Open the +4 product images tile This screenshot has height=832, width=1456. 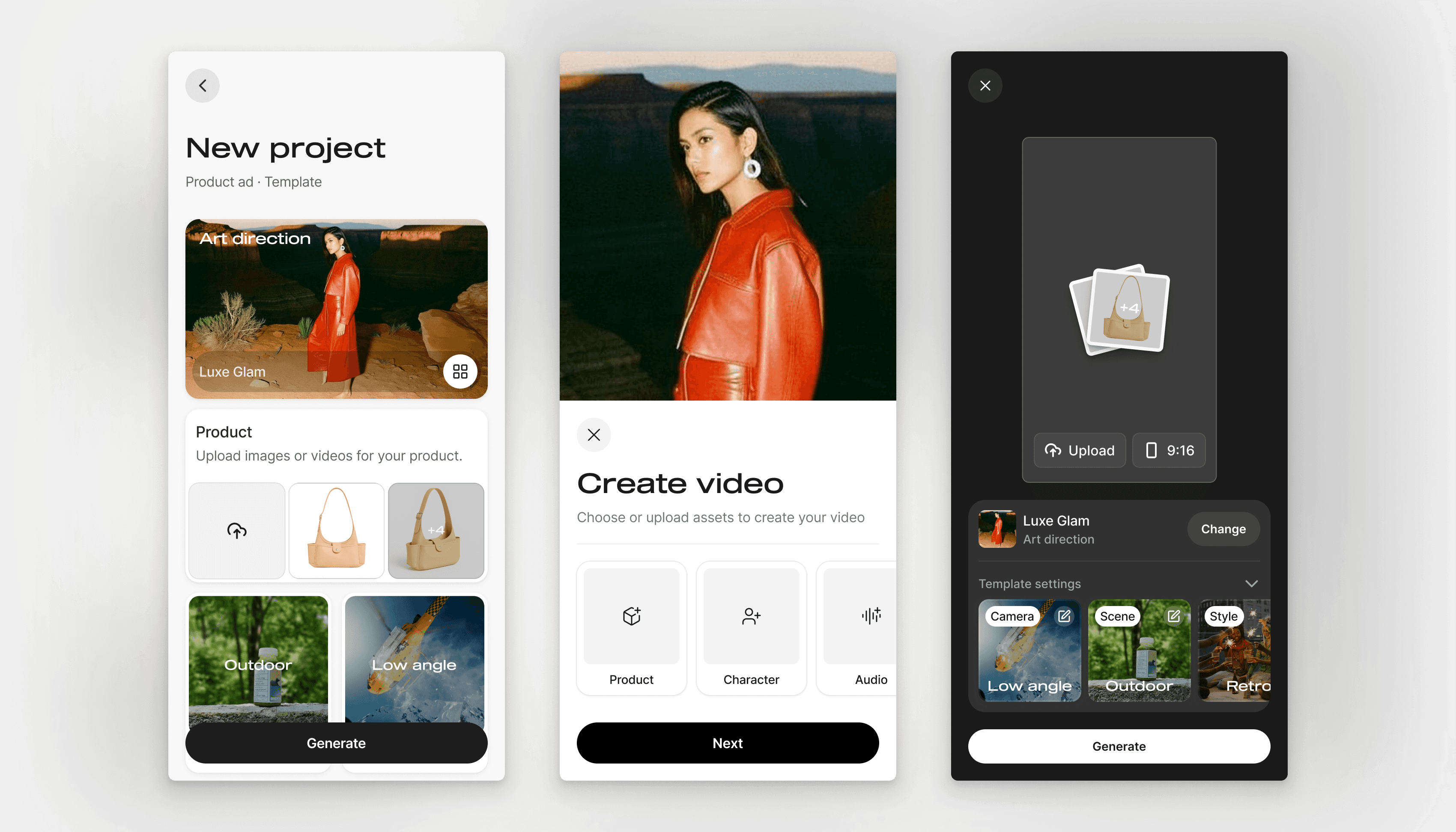pyautogui.click(x=436, y=530)
